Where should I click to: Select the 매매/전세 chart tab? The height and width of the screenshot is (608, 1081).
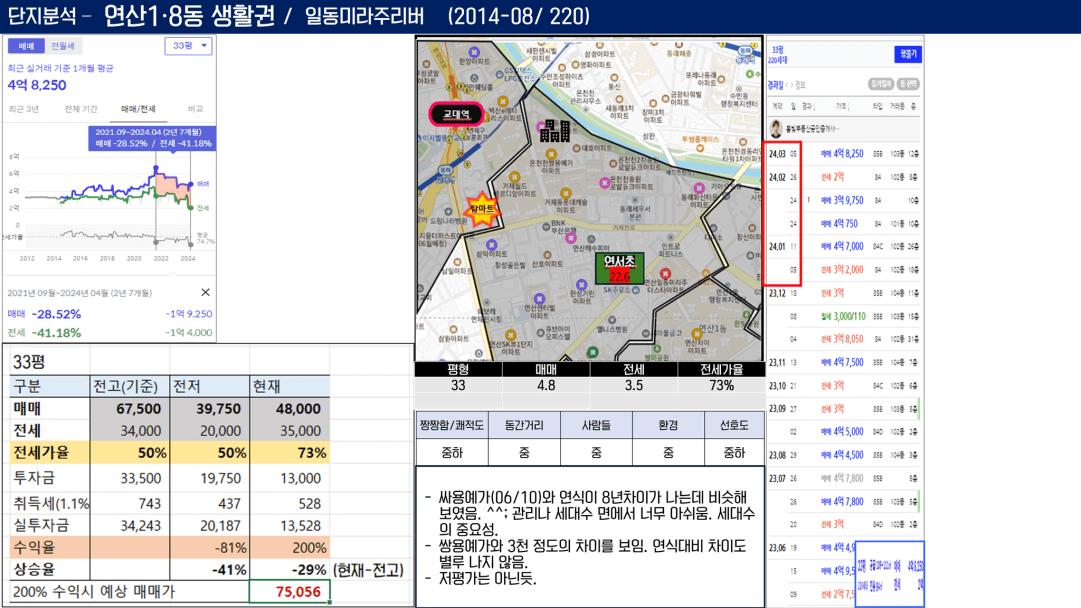point(138,109)
